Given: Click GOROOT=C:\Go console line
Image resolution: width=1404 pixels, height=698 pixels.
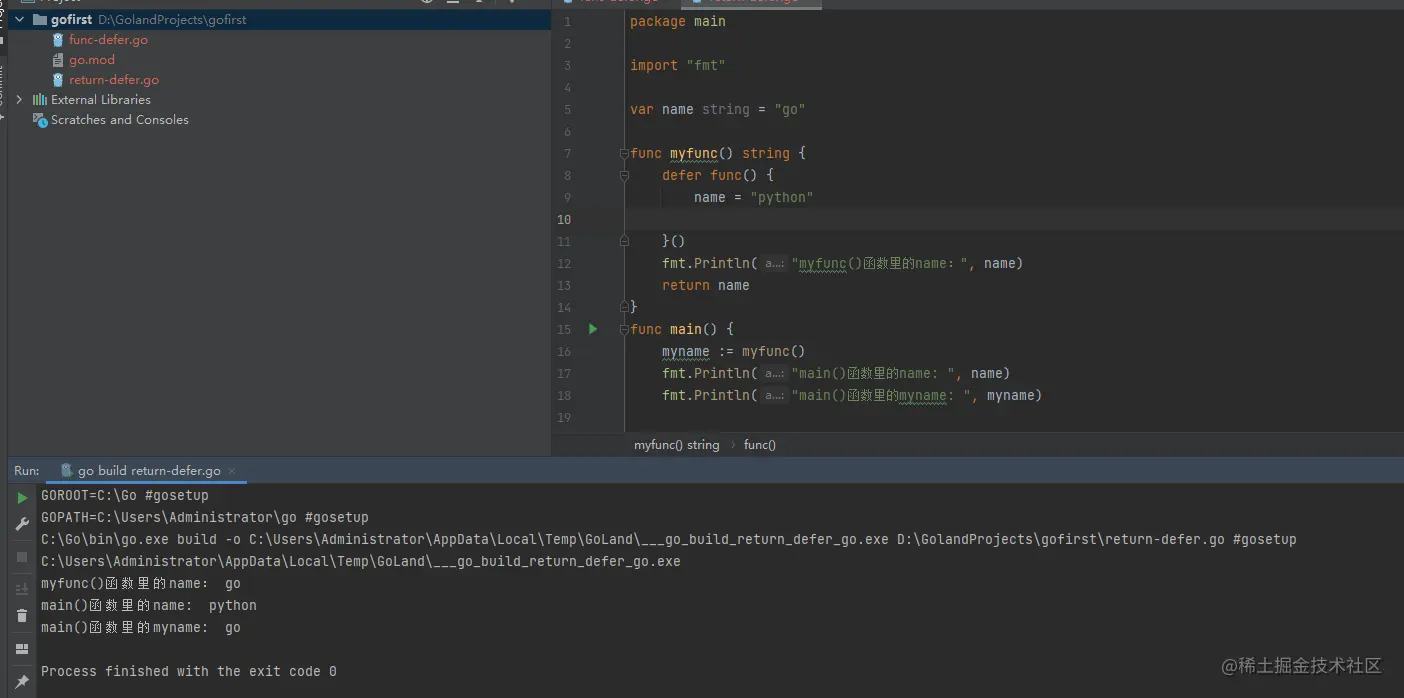Looking at the screenshot, I should pos(125,496).
